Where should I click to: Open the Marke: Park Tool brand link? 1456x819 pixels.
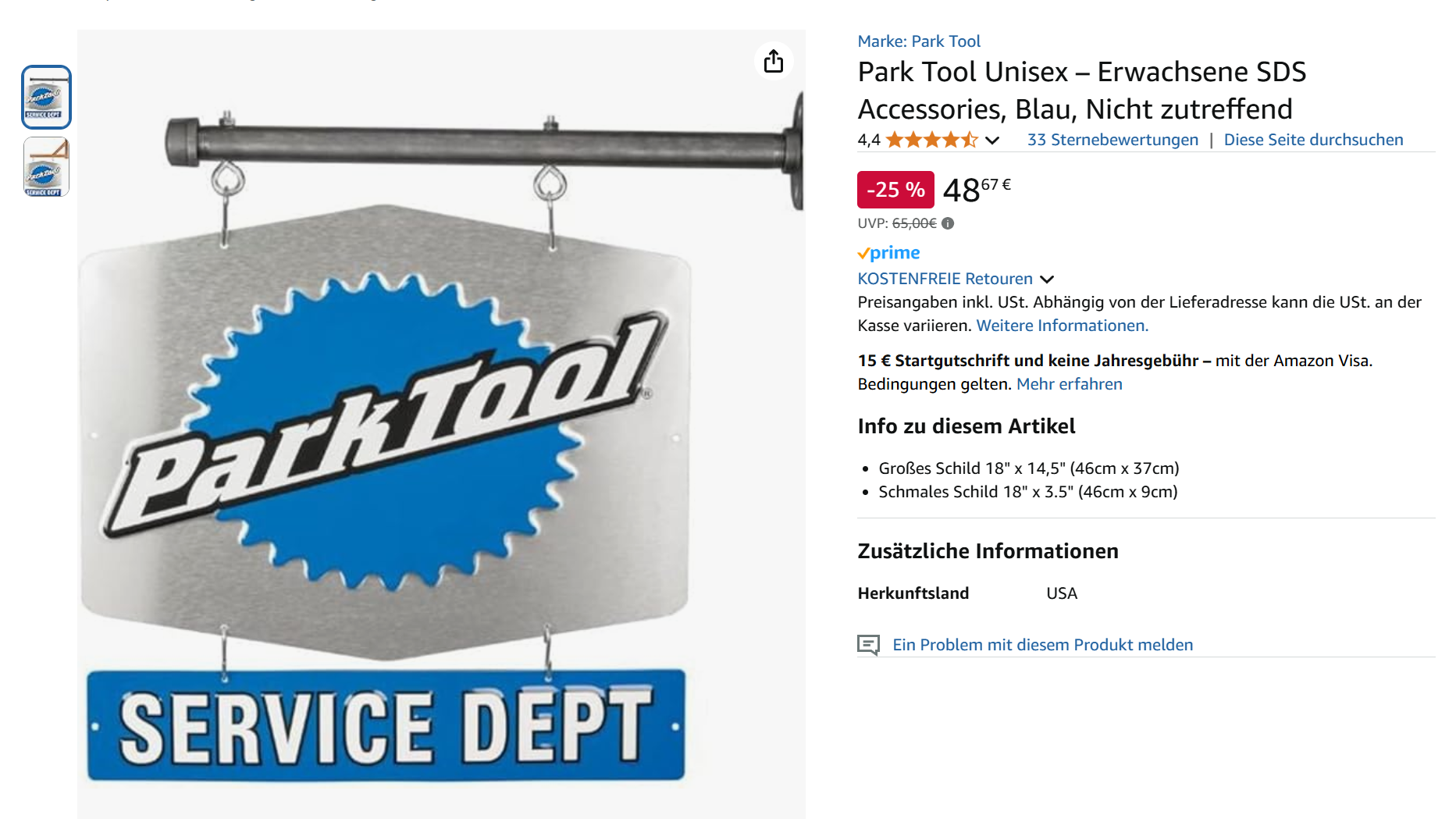click(918, 41)
